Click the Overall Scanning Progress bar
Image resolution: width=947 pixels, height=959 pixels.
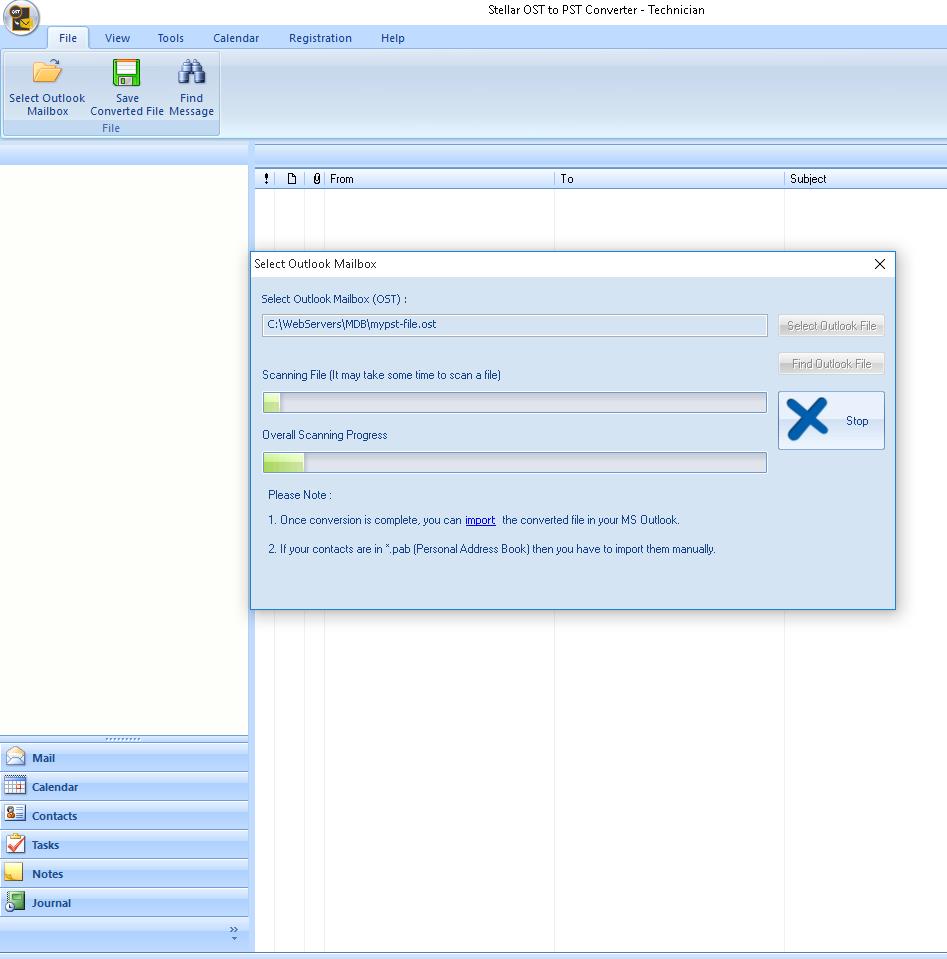(514, 462)
